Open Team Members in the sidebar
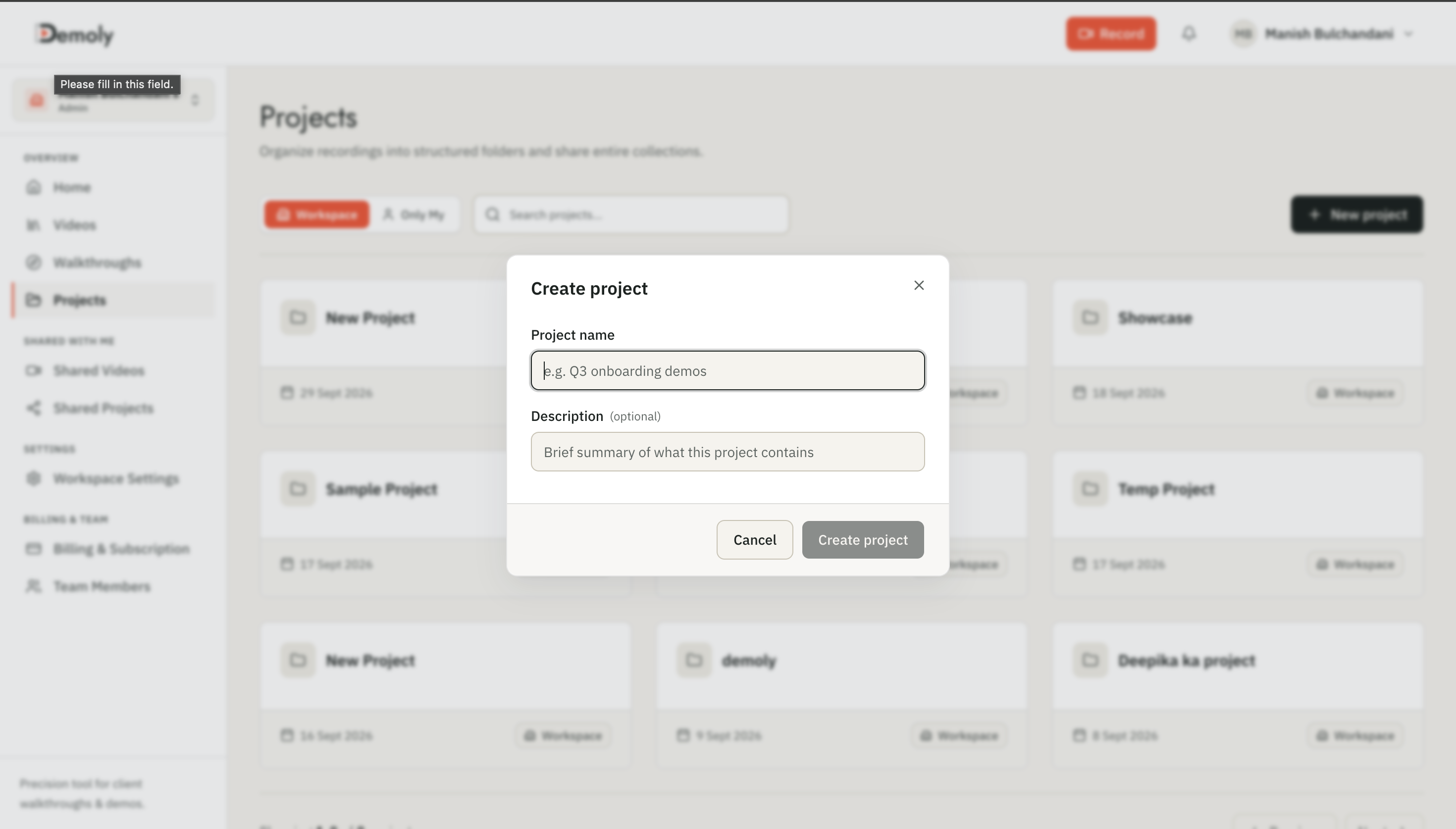1456x829 pixels. [x=113, y=586]
